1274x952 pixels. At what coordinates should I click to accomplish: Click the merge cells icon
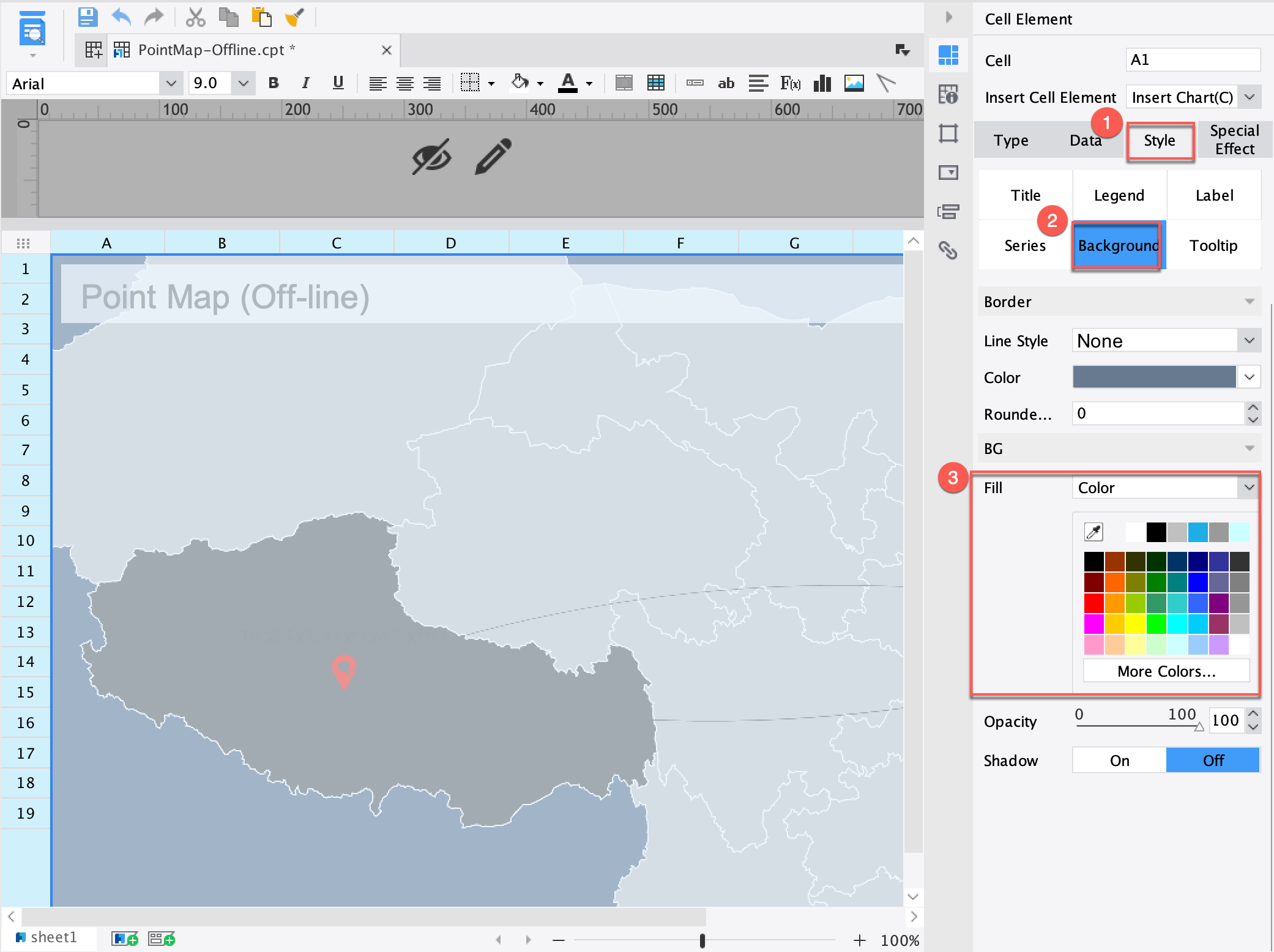pos(624,83)
